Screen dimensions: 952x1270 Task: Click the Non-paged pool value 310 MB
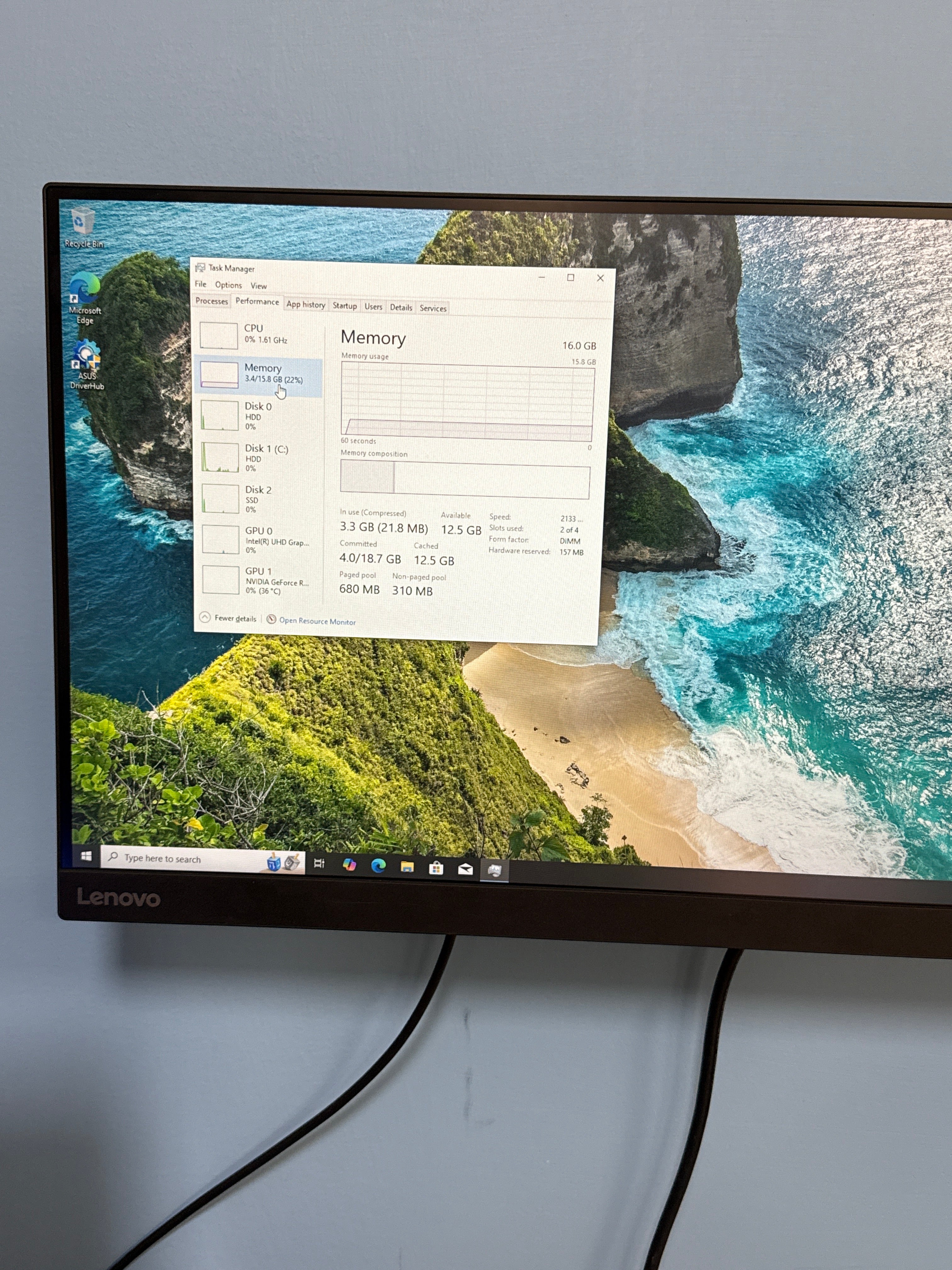pyautogui.click(x=412, y=591)
